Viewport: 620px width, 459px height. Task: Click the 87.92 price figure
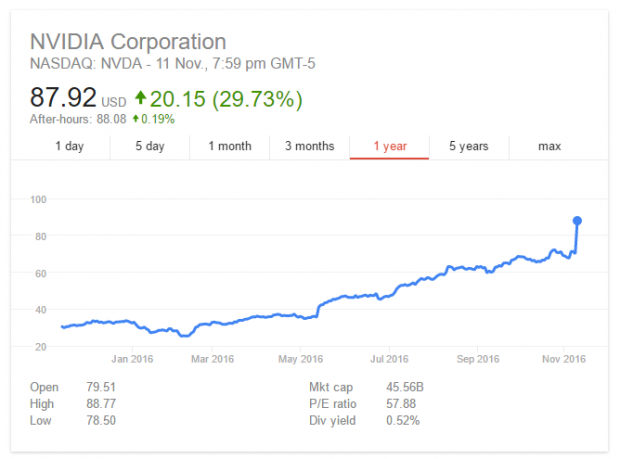point(63,97)
